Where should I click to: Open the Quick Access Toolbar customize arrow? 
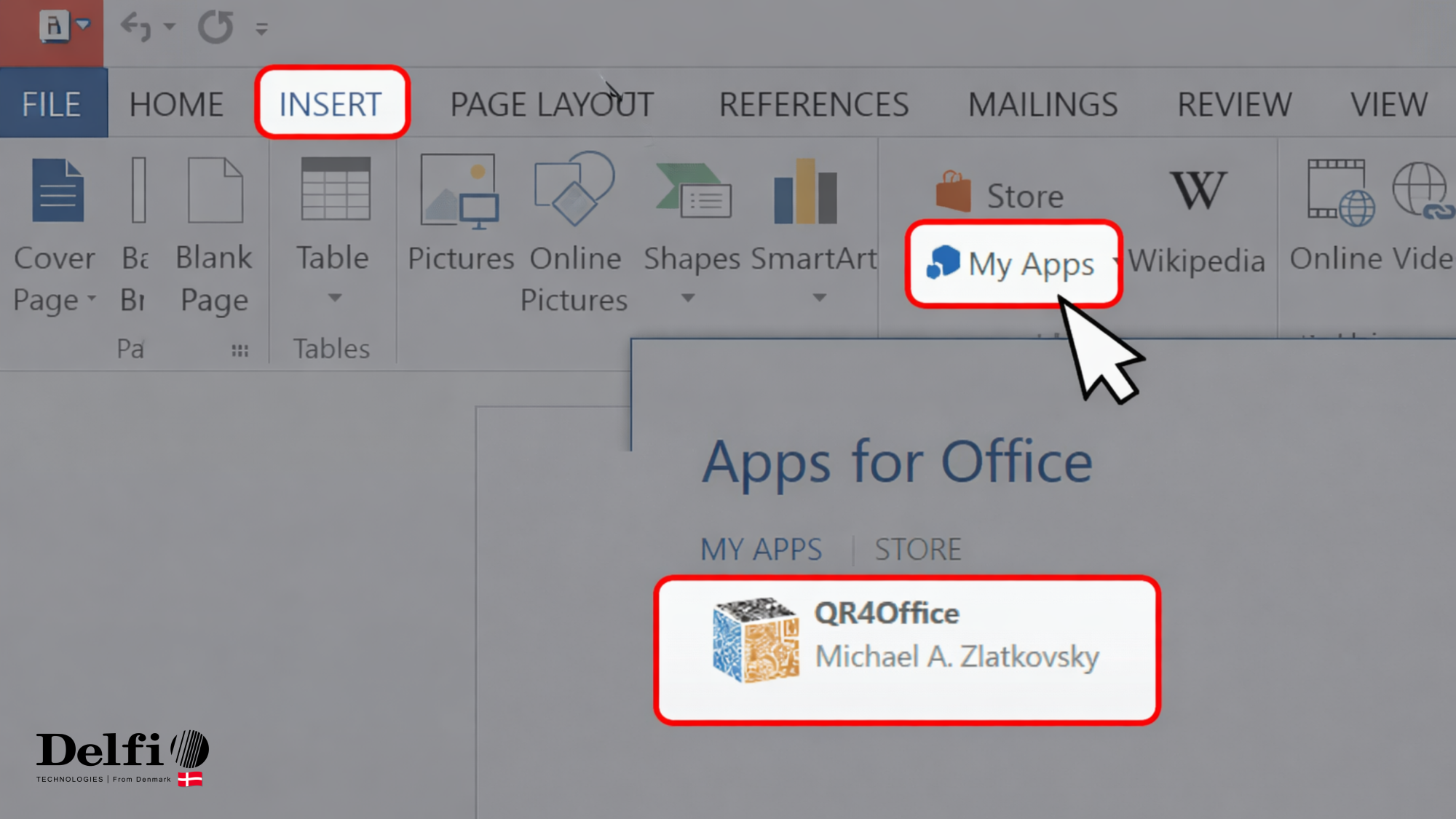pos(262,29)
